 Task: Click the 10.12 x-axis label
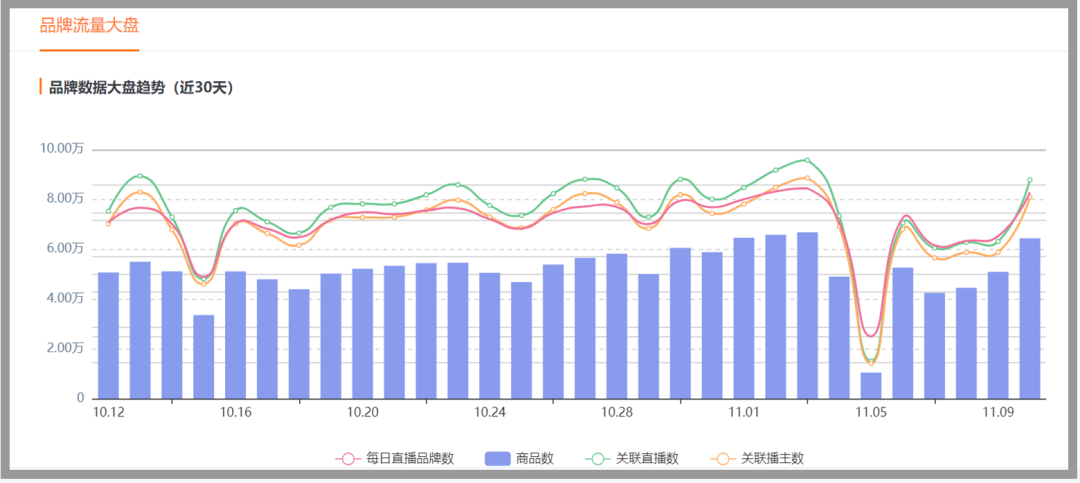click(108, 412)
